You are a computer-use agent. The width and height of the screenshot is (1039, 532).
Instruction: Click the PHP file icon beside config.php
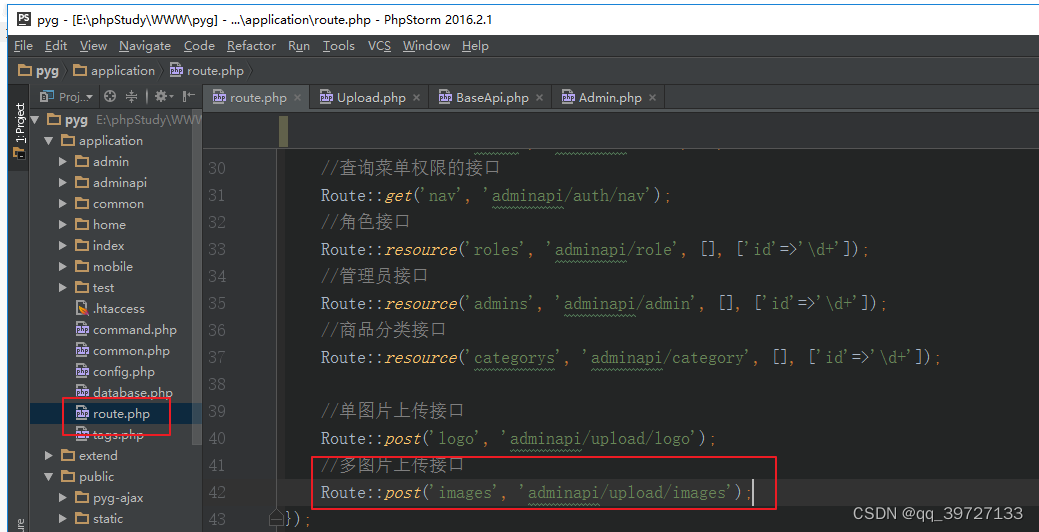point(82,372)
